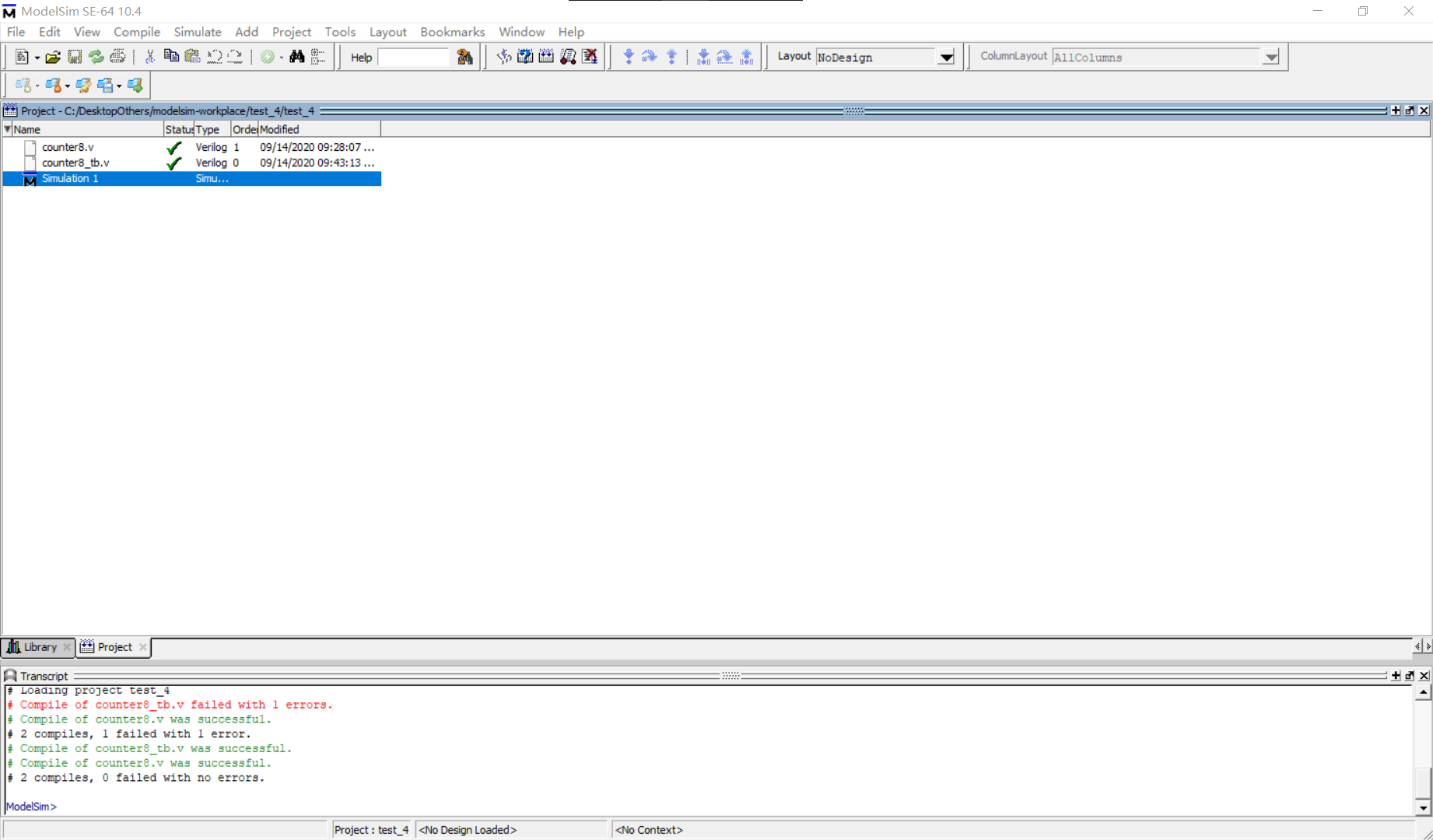1433x840 pixels.
Task: Click the Jump to Bookmark green arrow icon
Action: pos(135,86)
